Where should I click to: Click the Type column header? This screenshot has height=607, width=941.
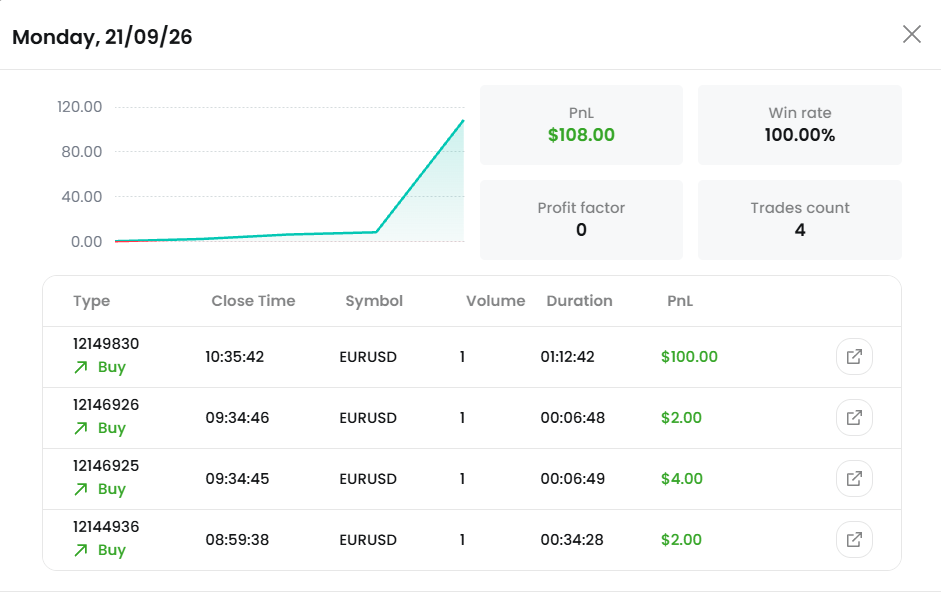[x=92, y=301]
